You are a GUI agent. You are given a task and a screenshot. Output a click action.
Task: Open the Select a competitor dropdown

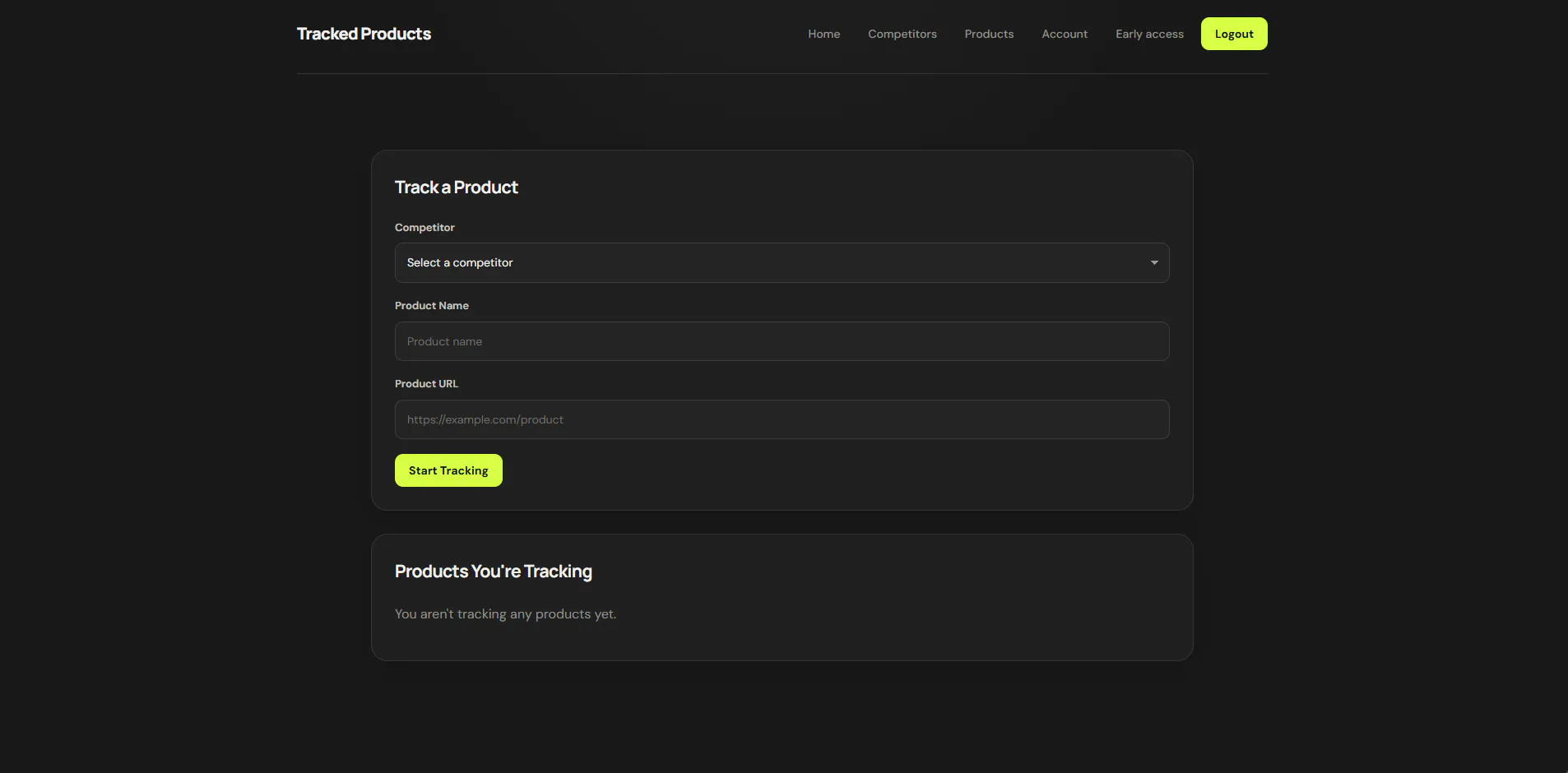pos(782,262)
